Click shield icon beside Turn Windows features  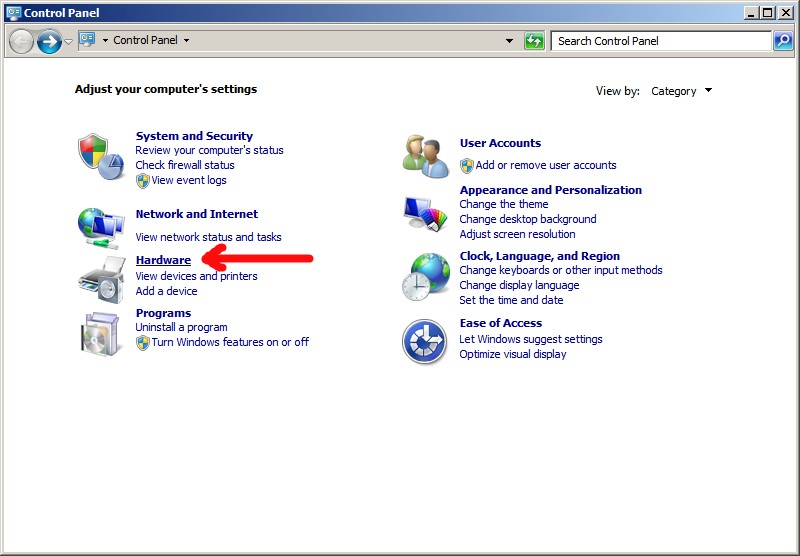[x=143, y=343]
